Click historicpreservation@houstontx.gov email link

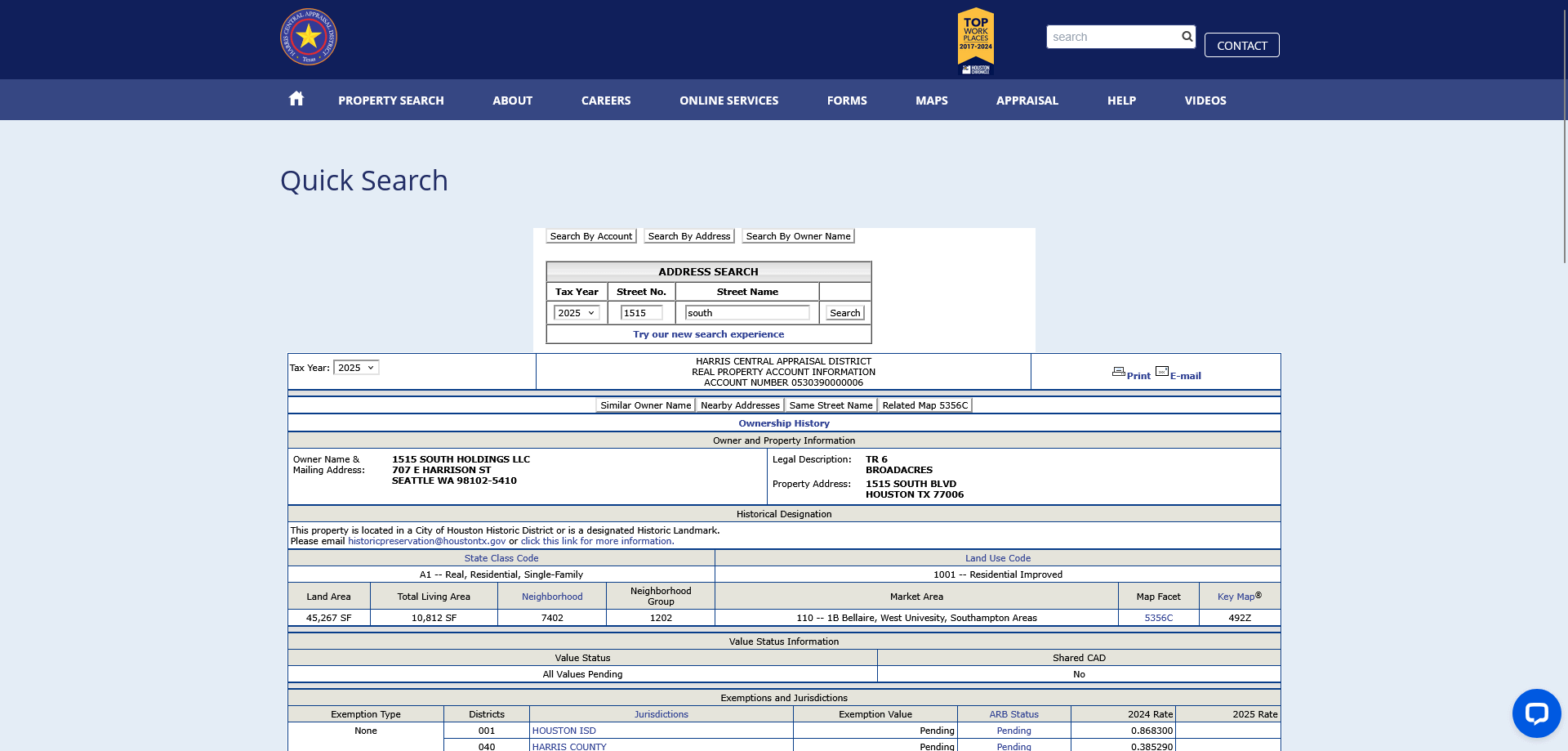click(x=426, y=541)
